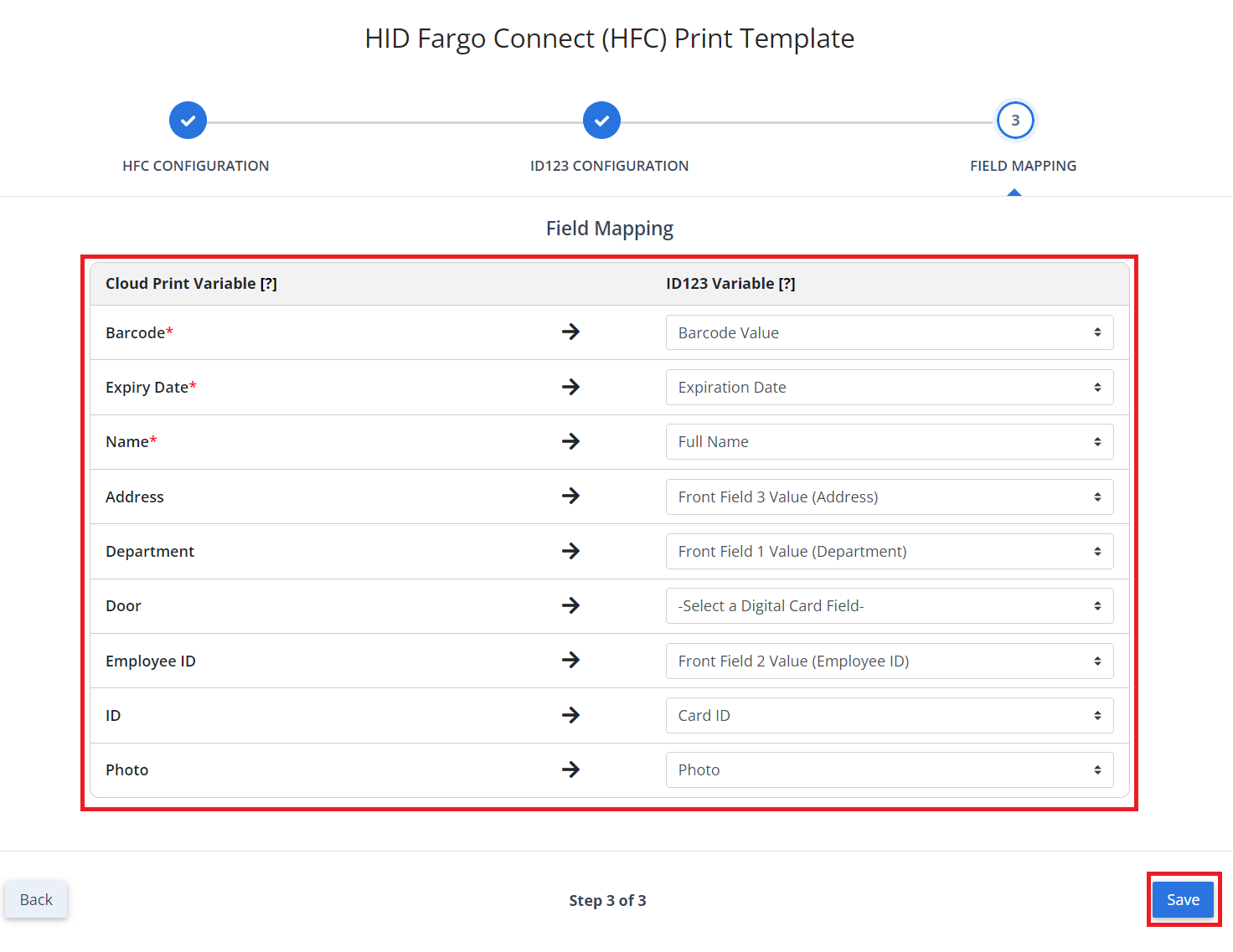Click the arrow icon in the Photo row
Screen dimensions: 1233x952
570,769
